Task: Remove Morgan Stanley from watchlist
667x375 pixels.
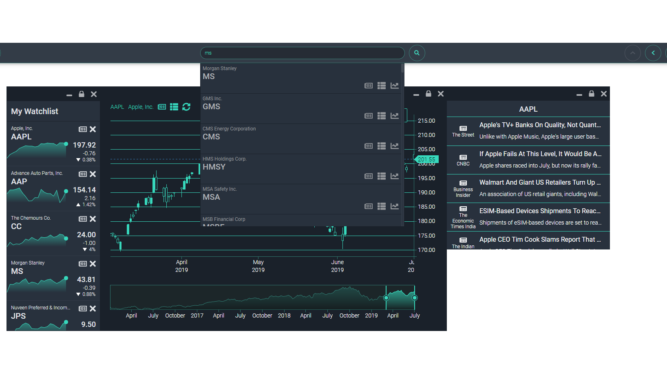Action: pos(93,264)
